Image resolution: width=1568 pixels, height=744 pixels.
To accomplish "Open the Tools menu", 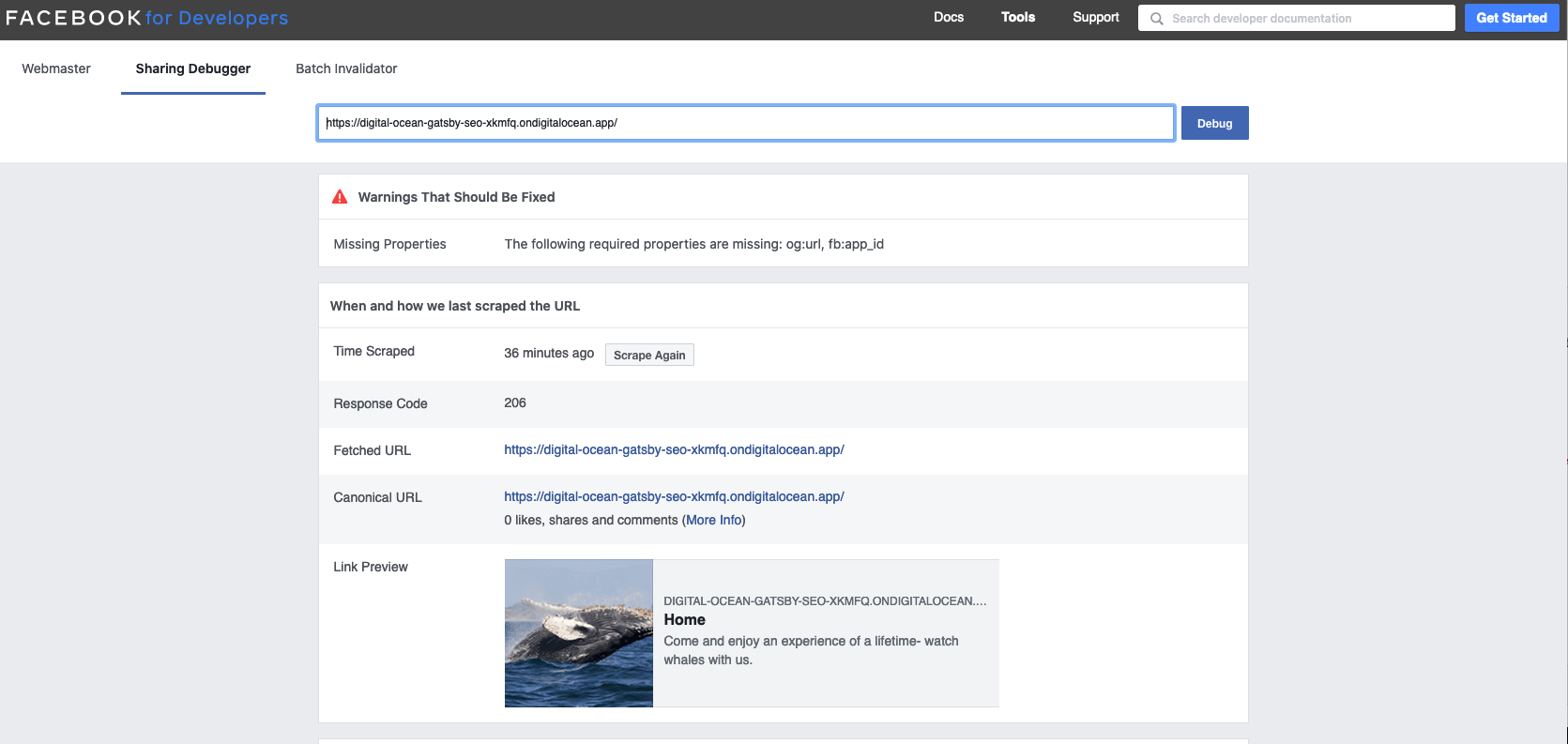I will [x=1018, y=17].
